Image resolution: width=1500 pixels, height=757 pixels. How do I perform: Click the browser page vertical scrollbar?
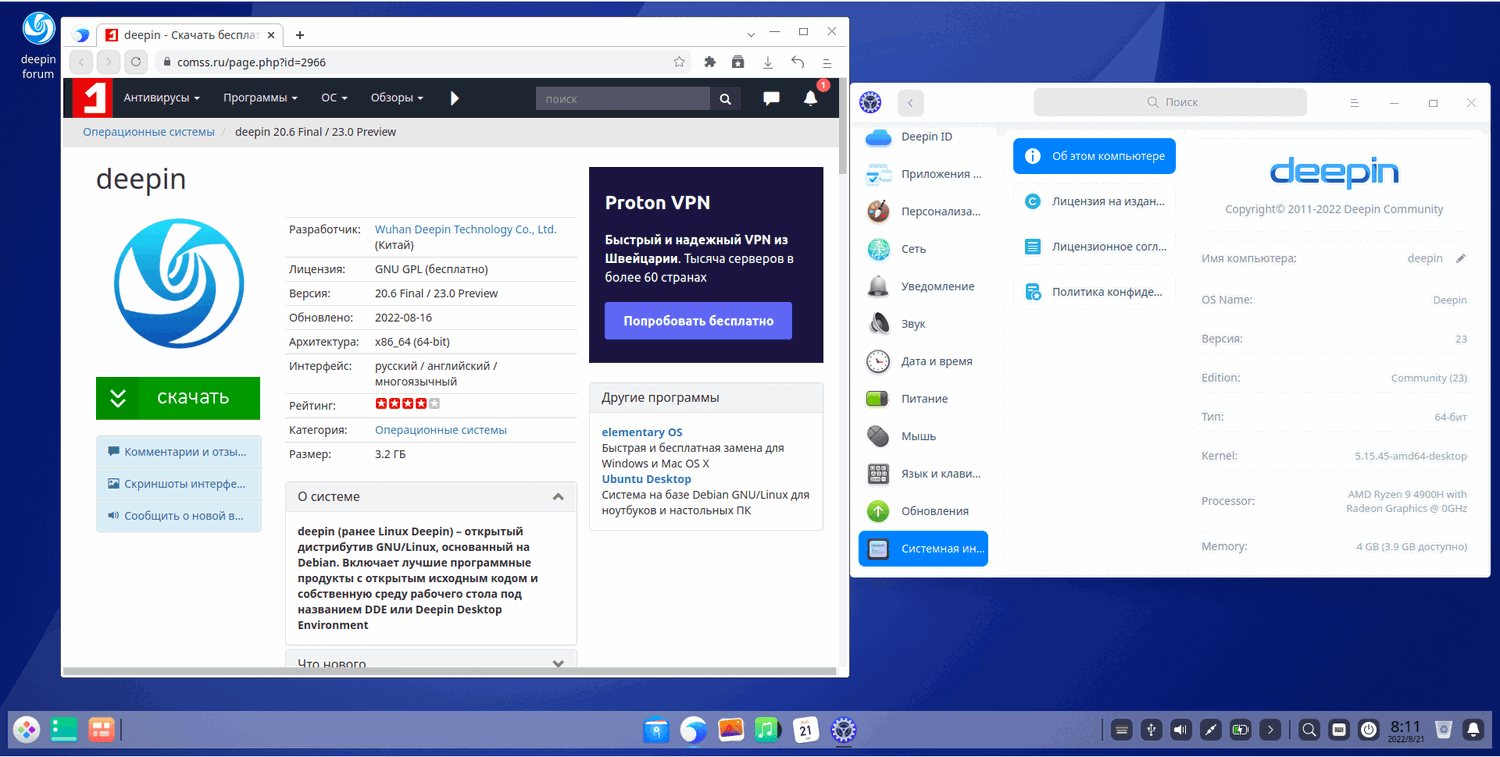click(843, 125)
